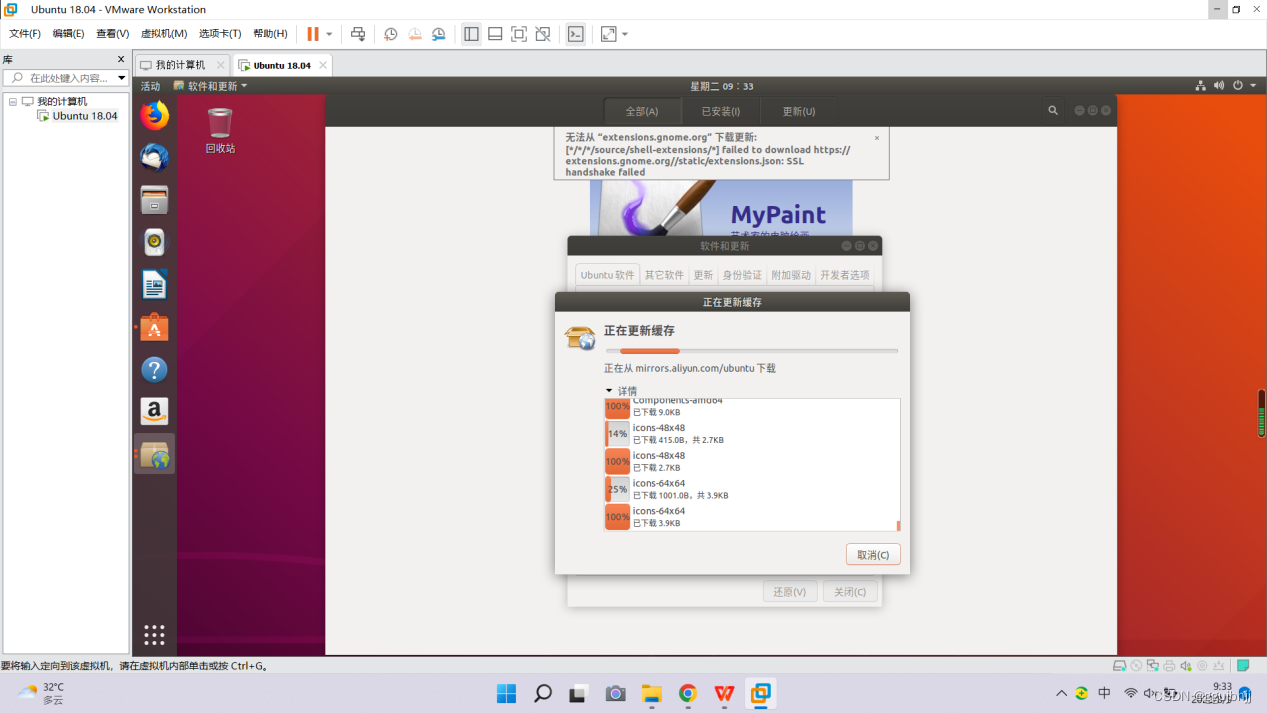Take a snapshot of this virtual machine
The image size is (1267, 713).
391,34
